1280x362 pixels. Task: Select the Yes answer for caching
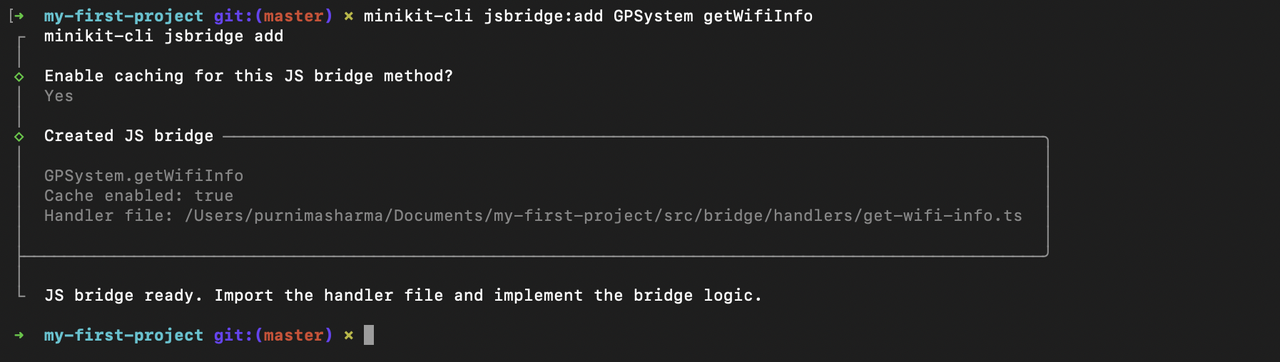tap(59, 96)
